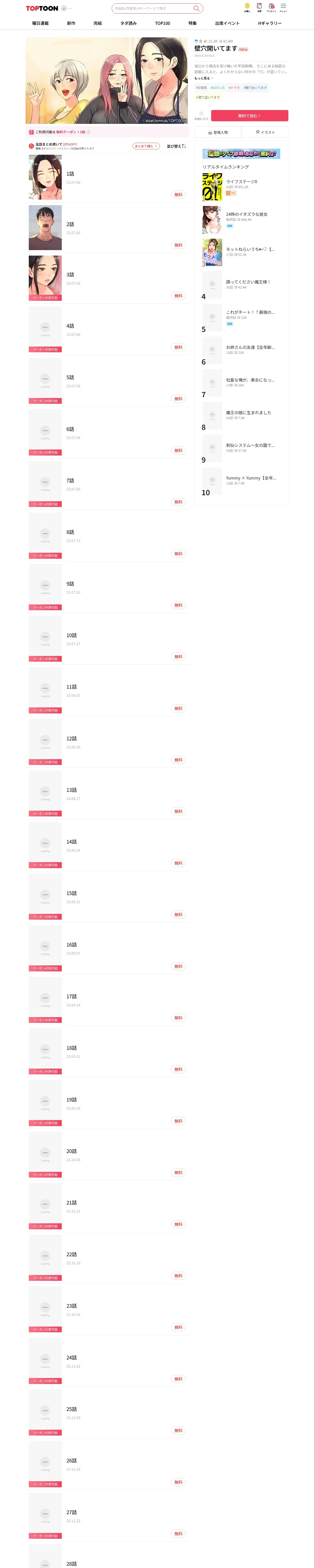Viewport: 314px width, 1568px height.
Task: Switch to the 曜日連載 tab
Action: (x=40, y=23)
